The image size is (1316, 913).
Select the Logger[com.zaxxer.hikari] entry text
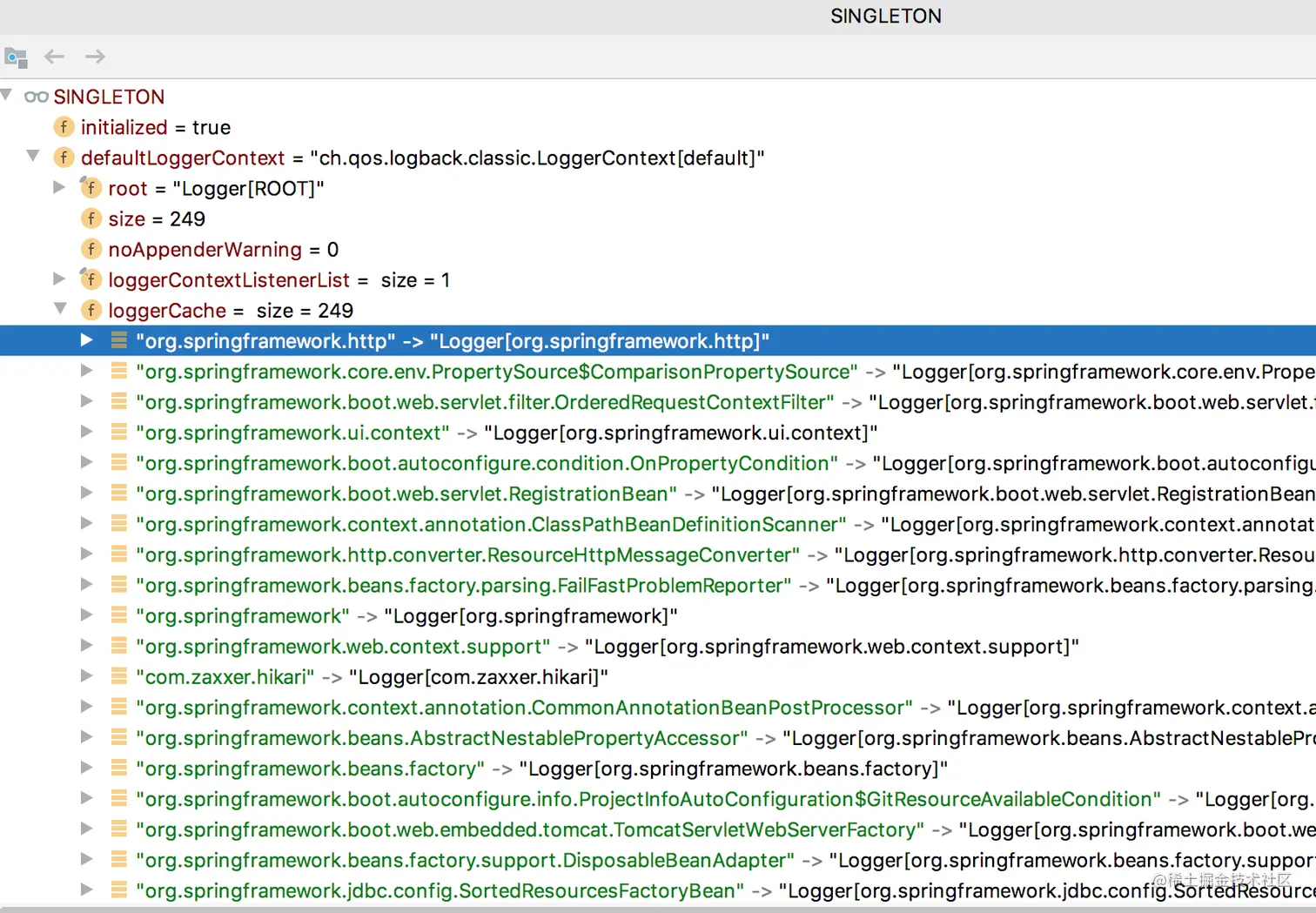[373, 676]
